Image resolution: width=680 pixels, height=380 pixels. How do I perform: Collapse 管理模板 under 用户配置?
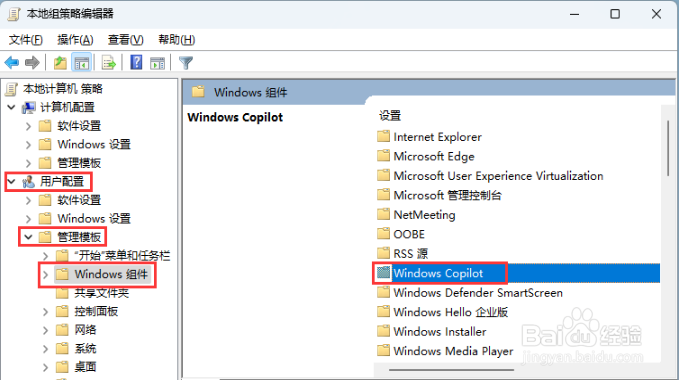tap(29, 237)
